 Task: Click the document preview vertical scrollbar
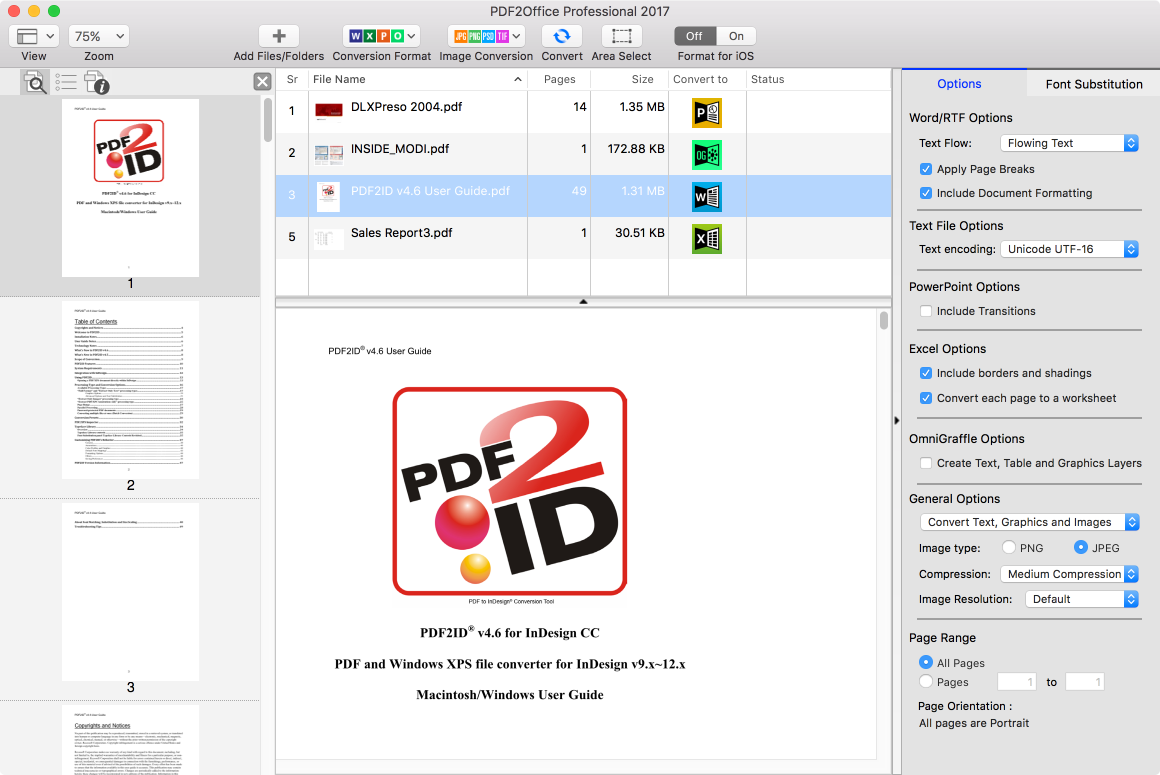[883, 320]
